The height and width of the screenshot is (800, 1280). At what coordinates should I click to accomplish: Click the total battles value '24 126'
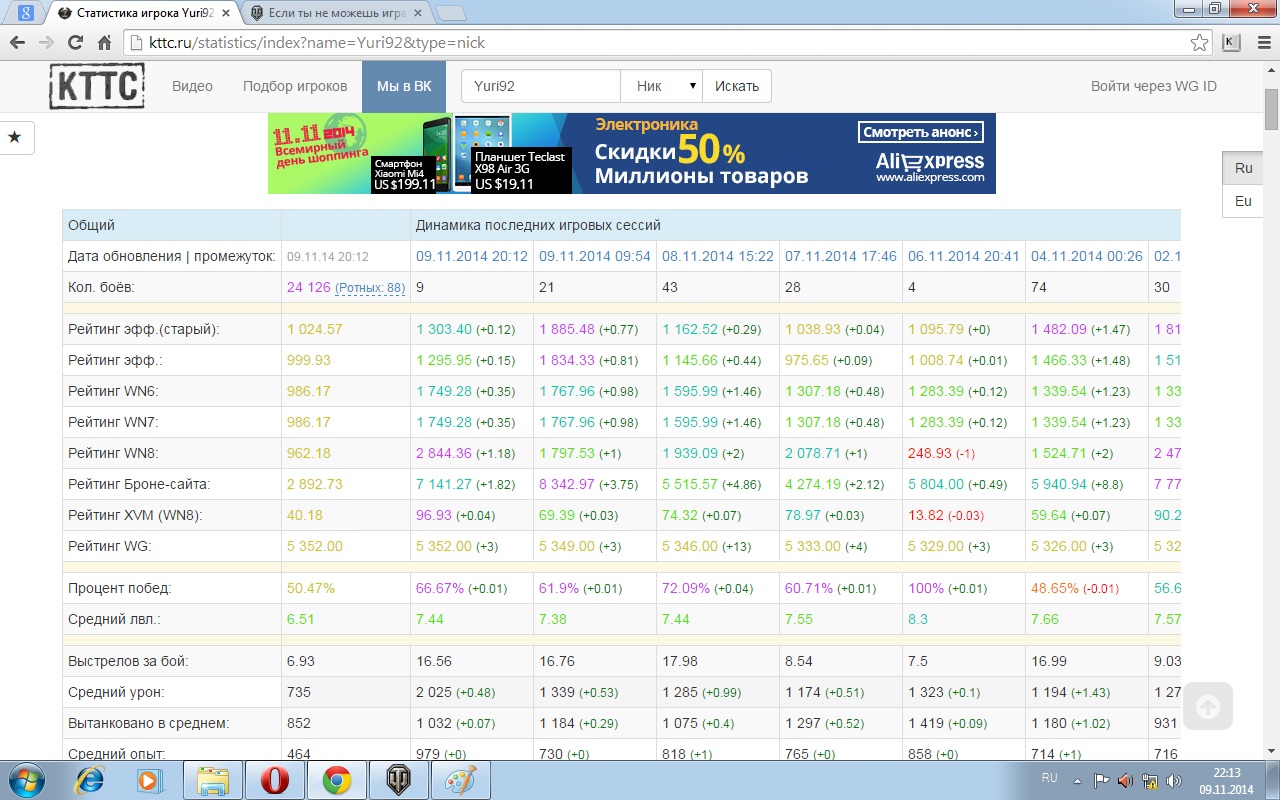pos(308,288)
